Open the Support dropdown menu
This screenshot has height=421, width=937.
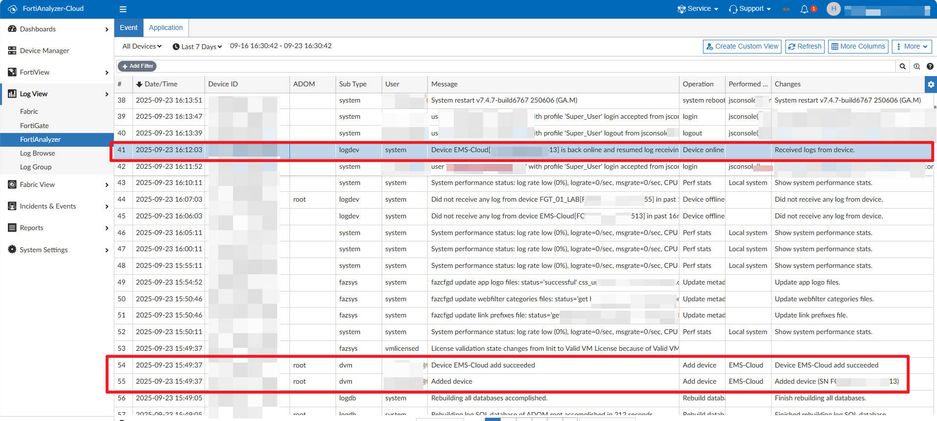click(750, 9)
